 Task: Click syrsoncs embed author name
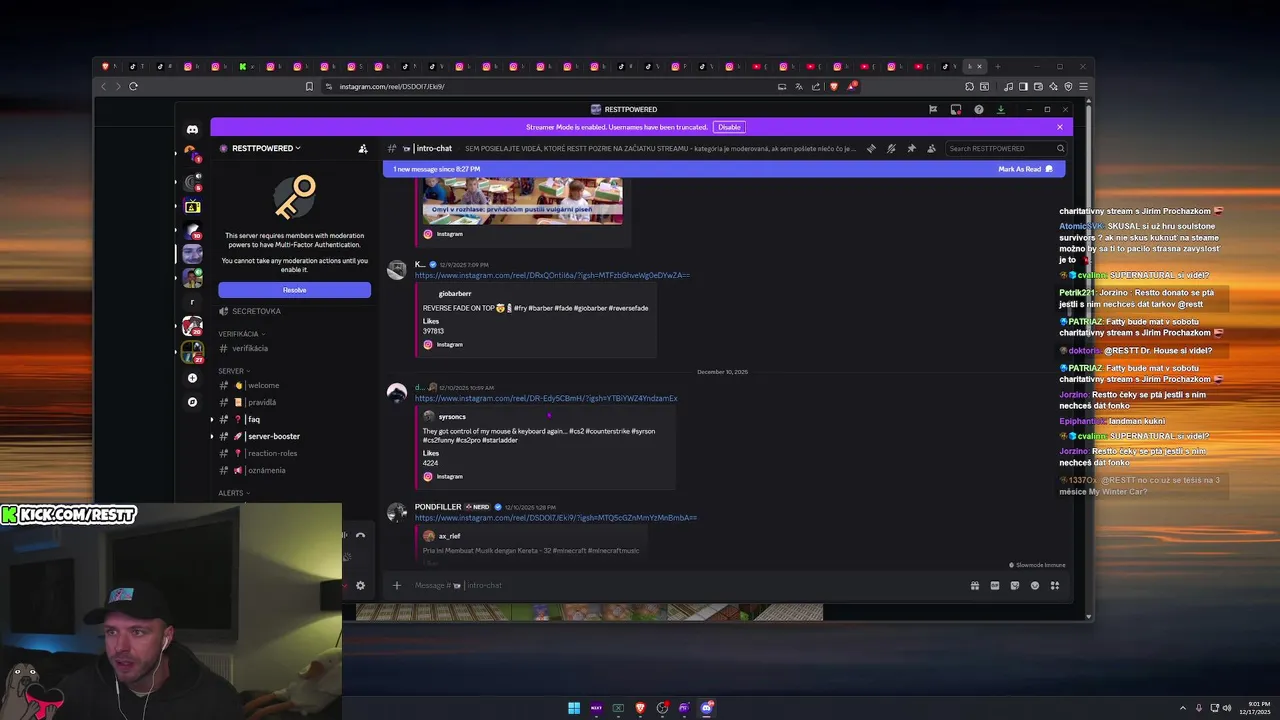pos(452,417)
